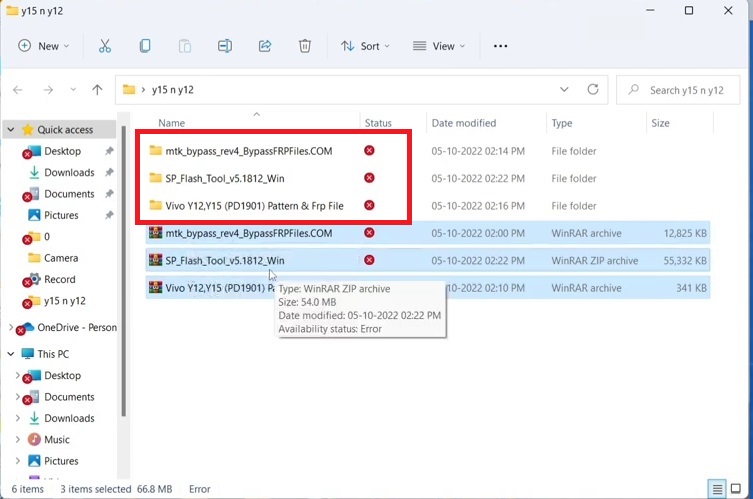Click y15 n y12 in address bar
Viewport: 753px width, 499px height.
pyautogui.click(x=172, y=90)
